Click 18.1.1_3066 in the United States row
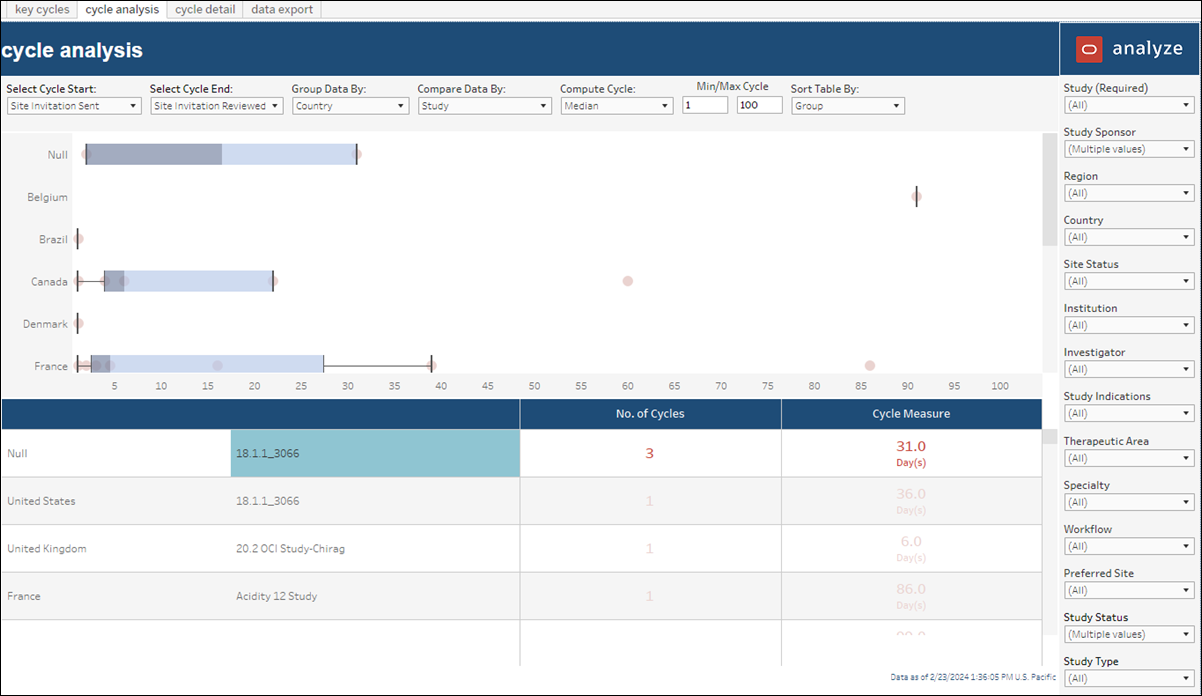The image size is (1202, 696). coord(375,501)
